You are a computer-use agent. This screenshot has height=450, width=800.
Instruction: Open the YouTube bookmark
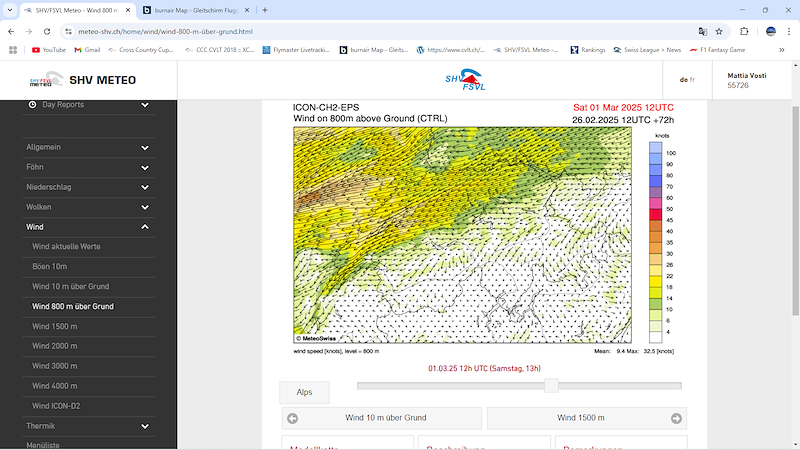(48, 49)
